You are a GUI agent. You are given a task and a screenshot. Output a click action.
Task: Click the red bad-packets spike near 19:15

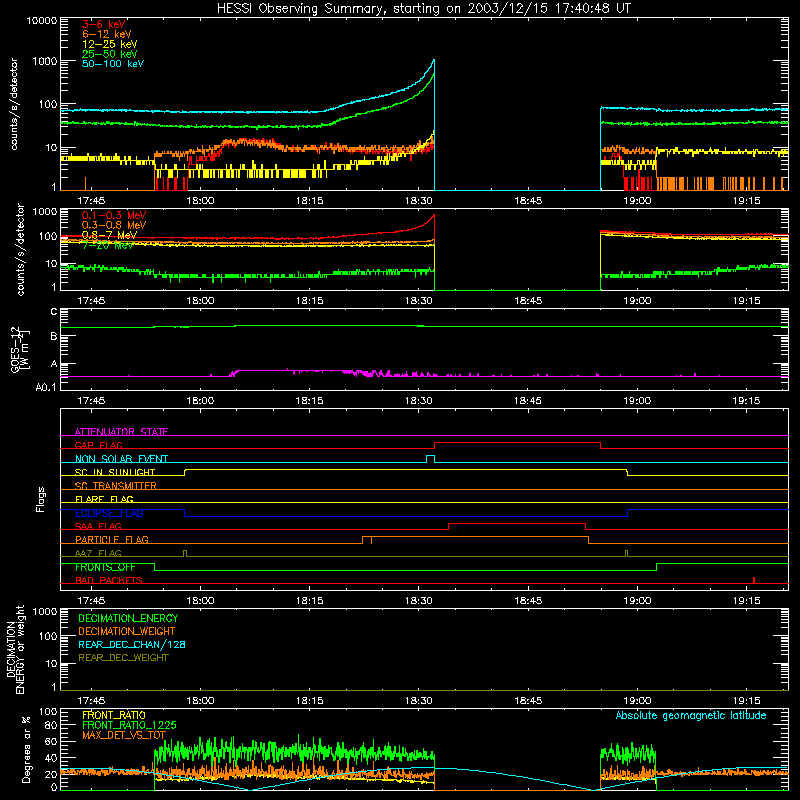(x=754, y=580)
